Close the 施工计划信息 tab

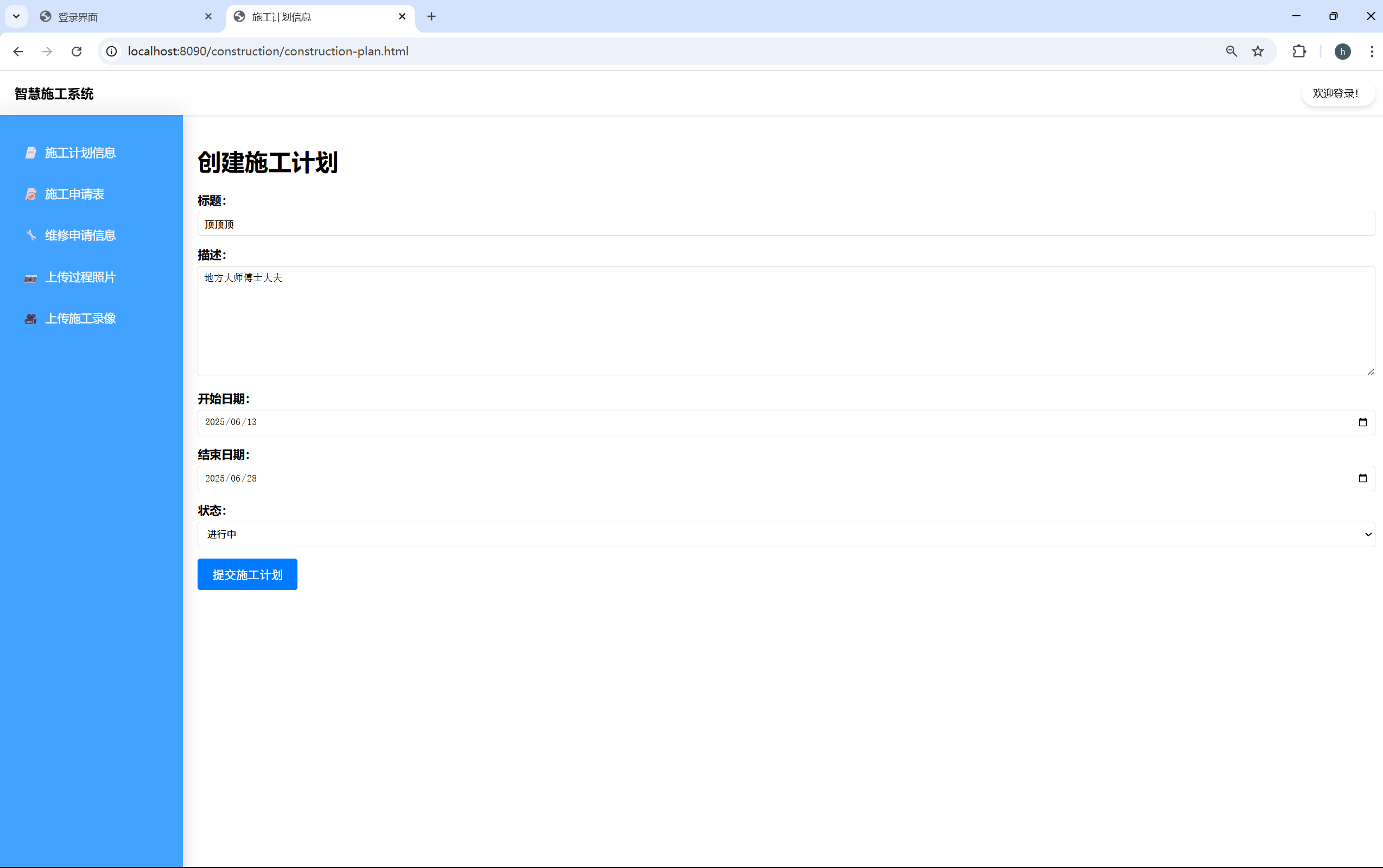402,17
